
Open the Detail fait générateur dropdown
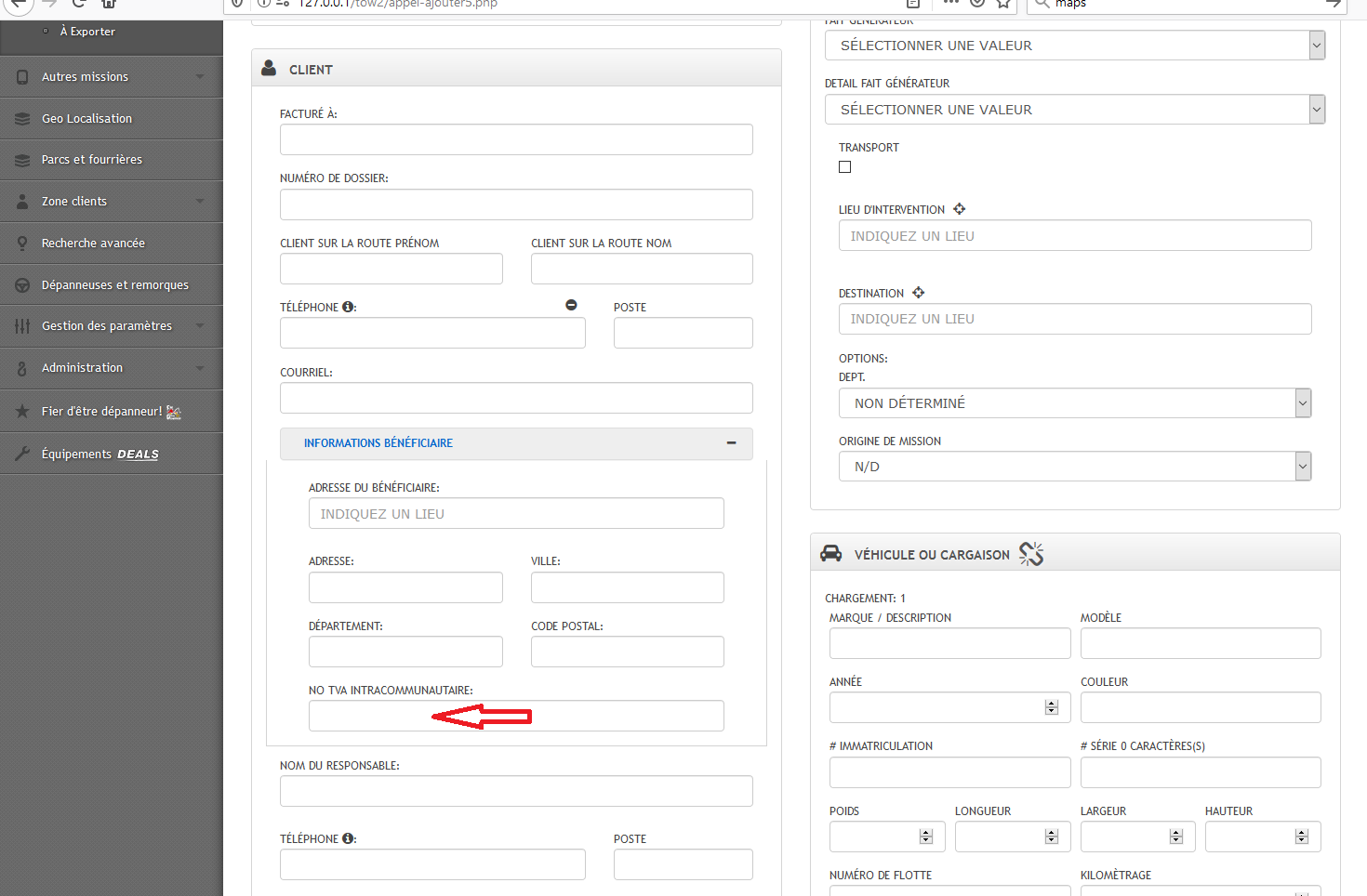tap(1074, 110)
